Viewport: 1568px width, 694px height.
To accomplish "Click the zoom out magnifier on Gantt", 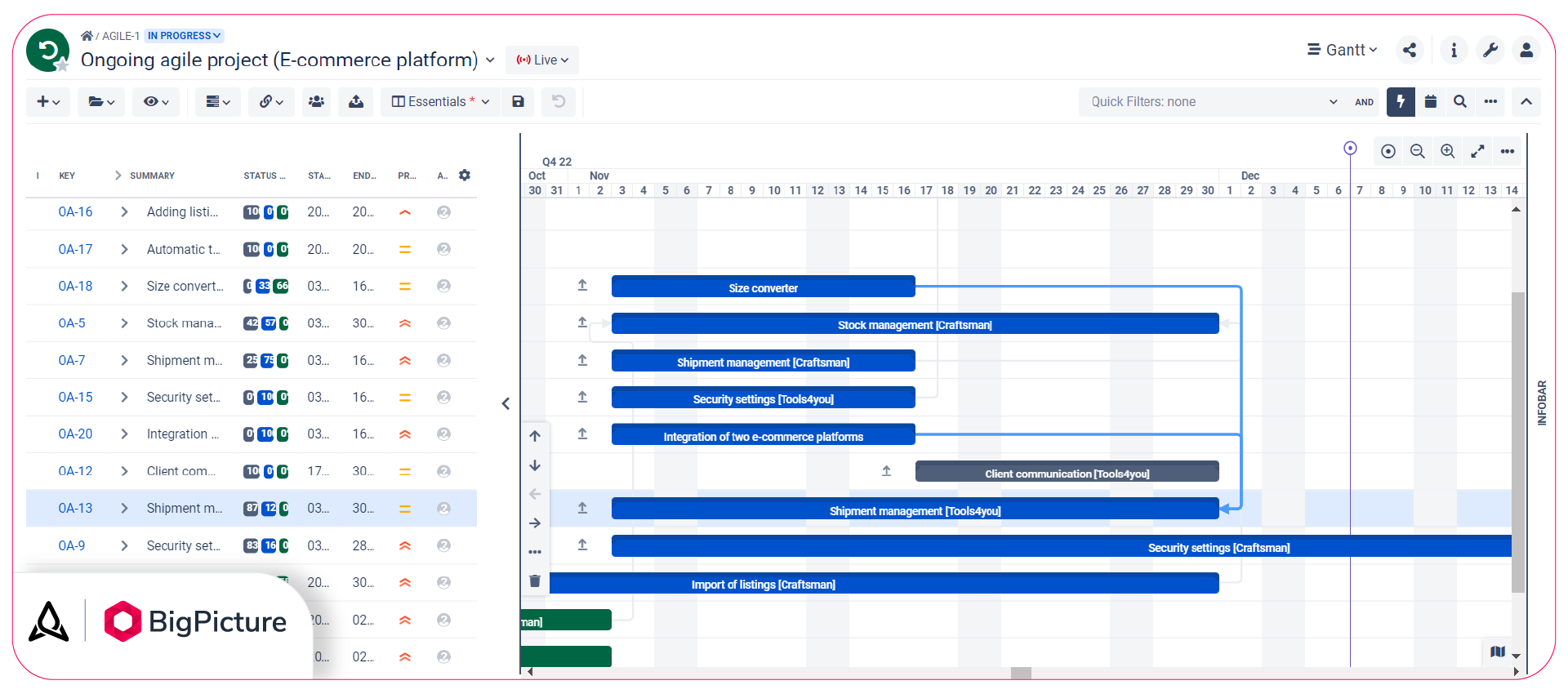I will pos(1418,151).
